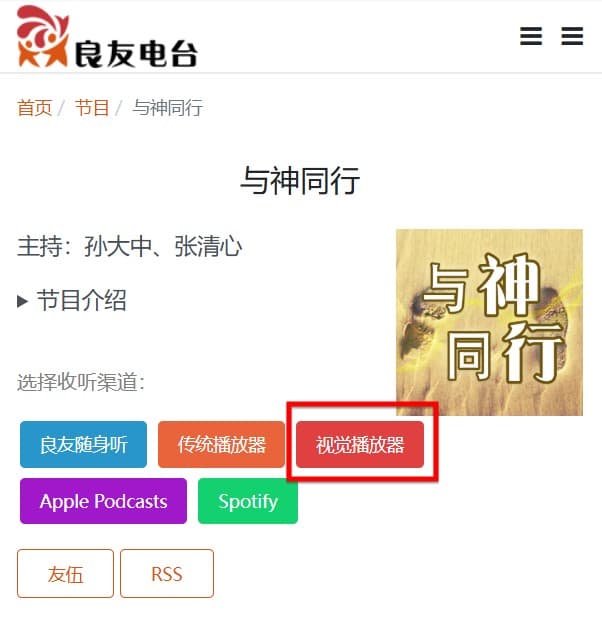This screenshot has height=625, width=602.
Task: Open 视觉播放器 highlighted button
Action: pyautogui.click(x=360, y=444)
